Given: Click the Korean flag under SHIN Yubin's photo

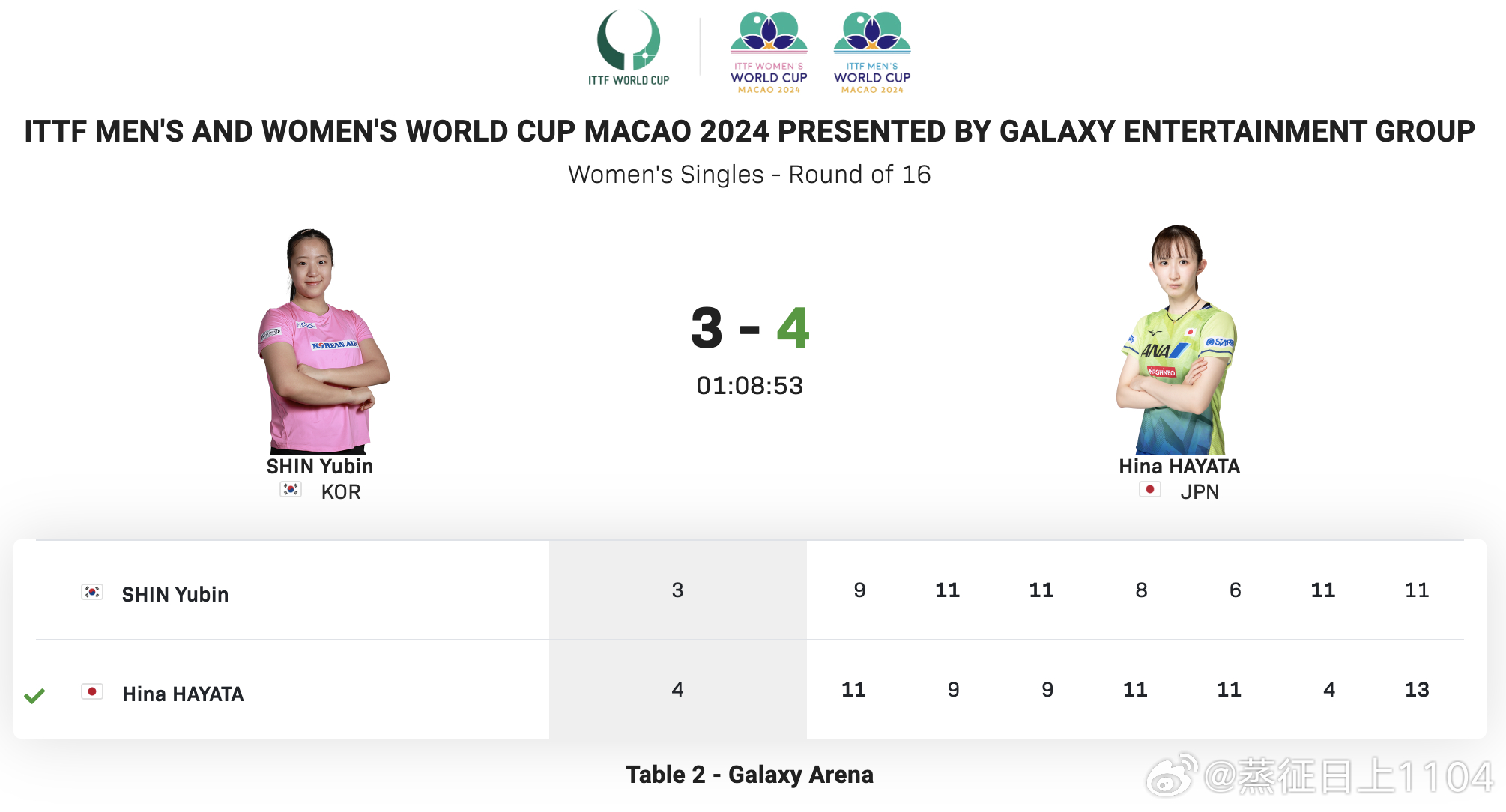Looking at the screenshot, I should [x=291, y=490].
